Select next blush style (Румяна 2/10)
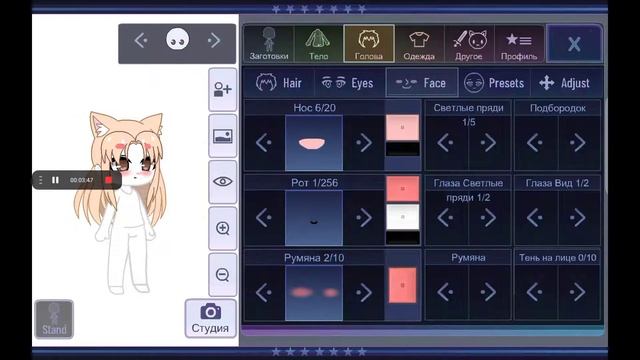 pos(363,292)
